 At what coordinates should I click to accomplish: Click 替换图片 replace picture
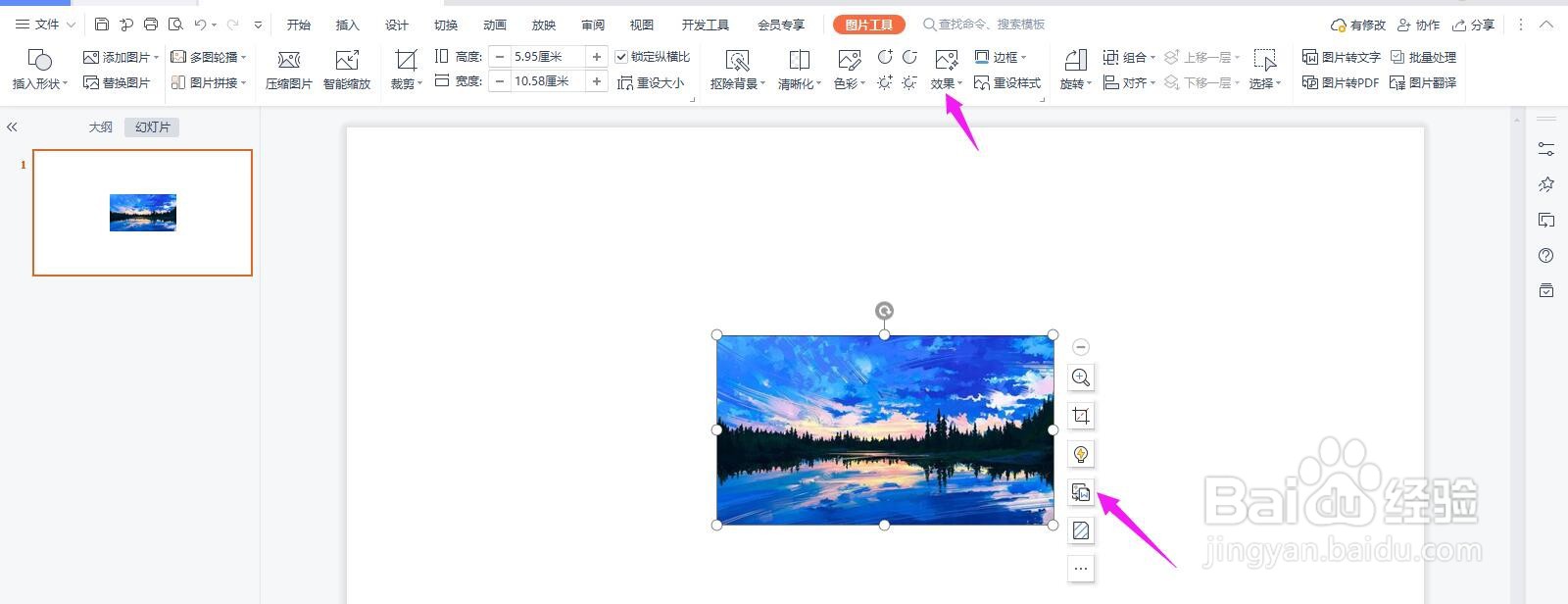tap(117, 83)
